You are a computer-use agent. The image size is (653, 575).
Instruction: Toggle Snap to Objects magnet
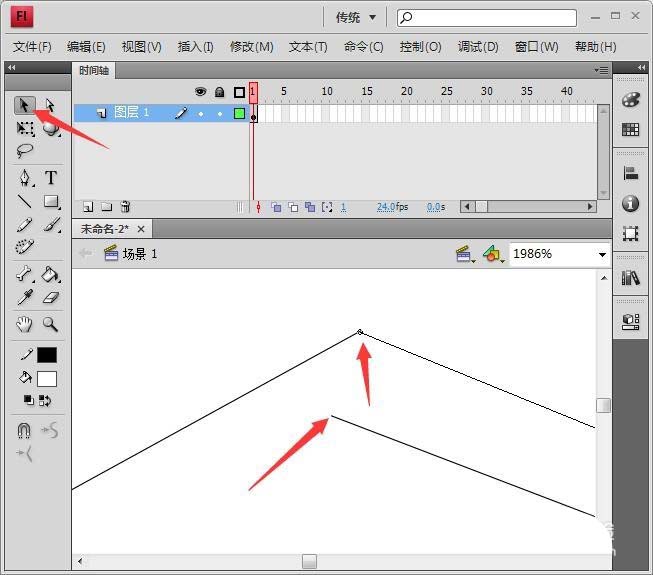(x=24, y=431)
